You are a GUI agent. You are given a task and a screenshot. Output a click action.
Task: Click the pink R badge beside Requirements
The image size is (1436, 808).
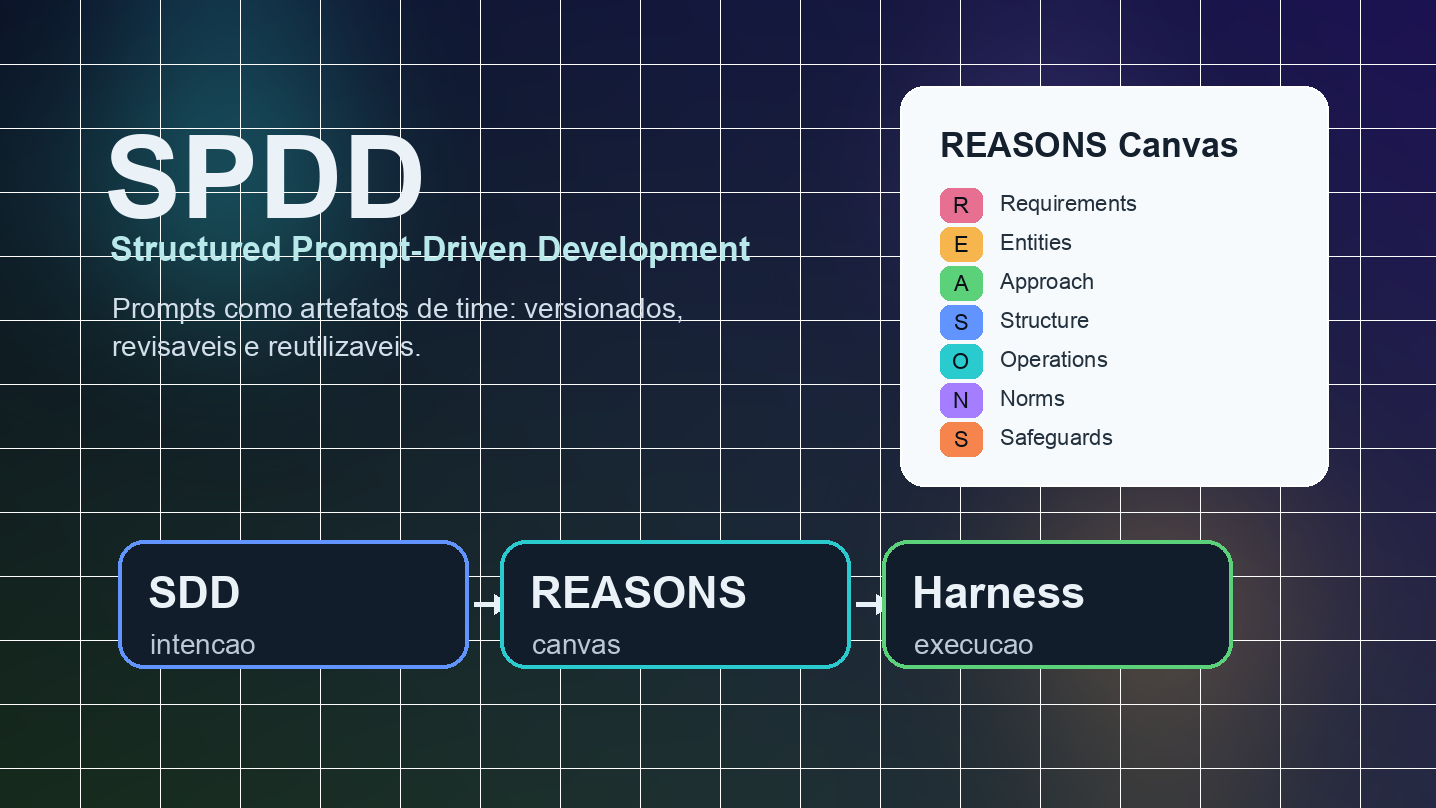(x=961, y=205)
